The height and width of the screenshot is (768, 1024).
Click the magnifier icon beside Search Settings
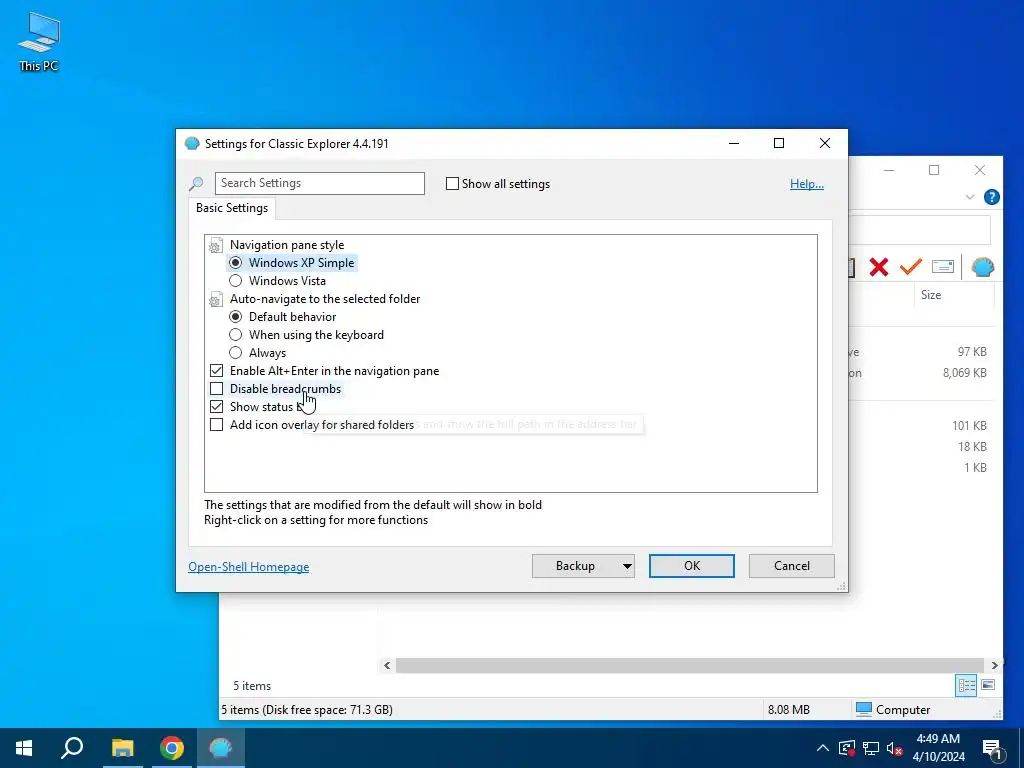coord(196,184)
